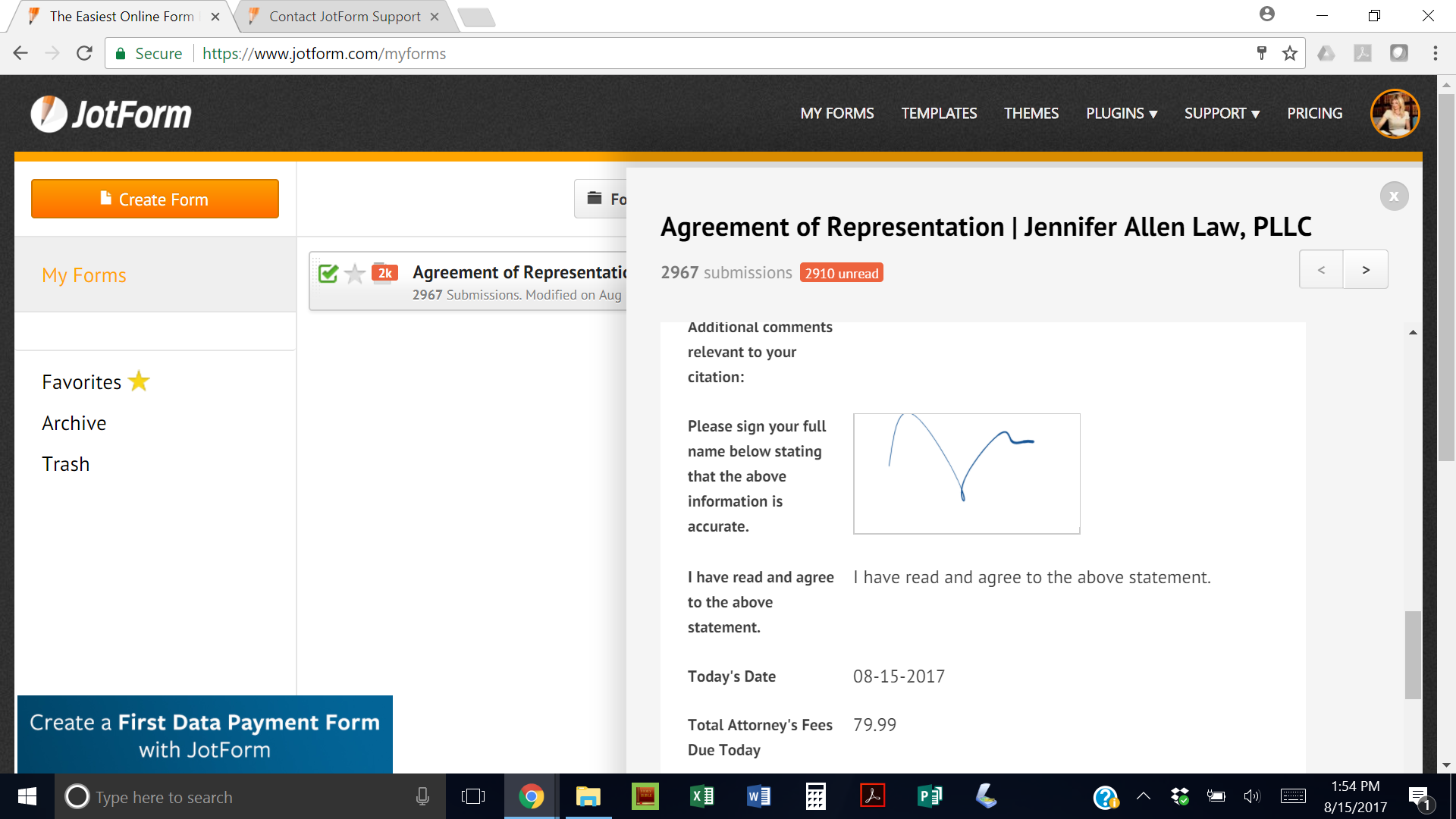Expand the Plugins dropdown menu
Image resolution: width=1456 pixels, height=819 pixels.
pyautogui.click(x=1121, y=114)
